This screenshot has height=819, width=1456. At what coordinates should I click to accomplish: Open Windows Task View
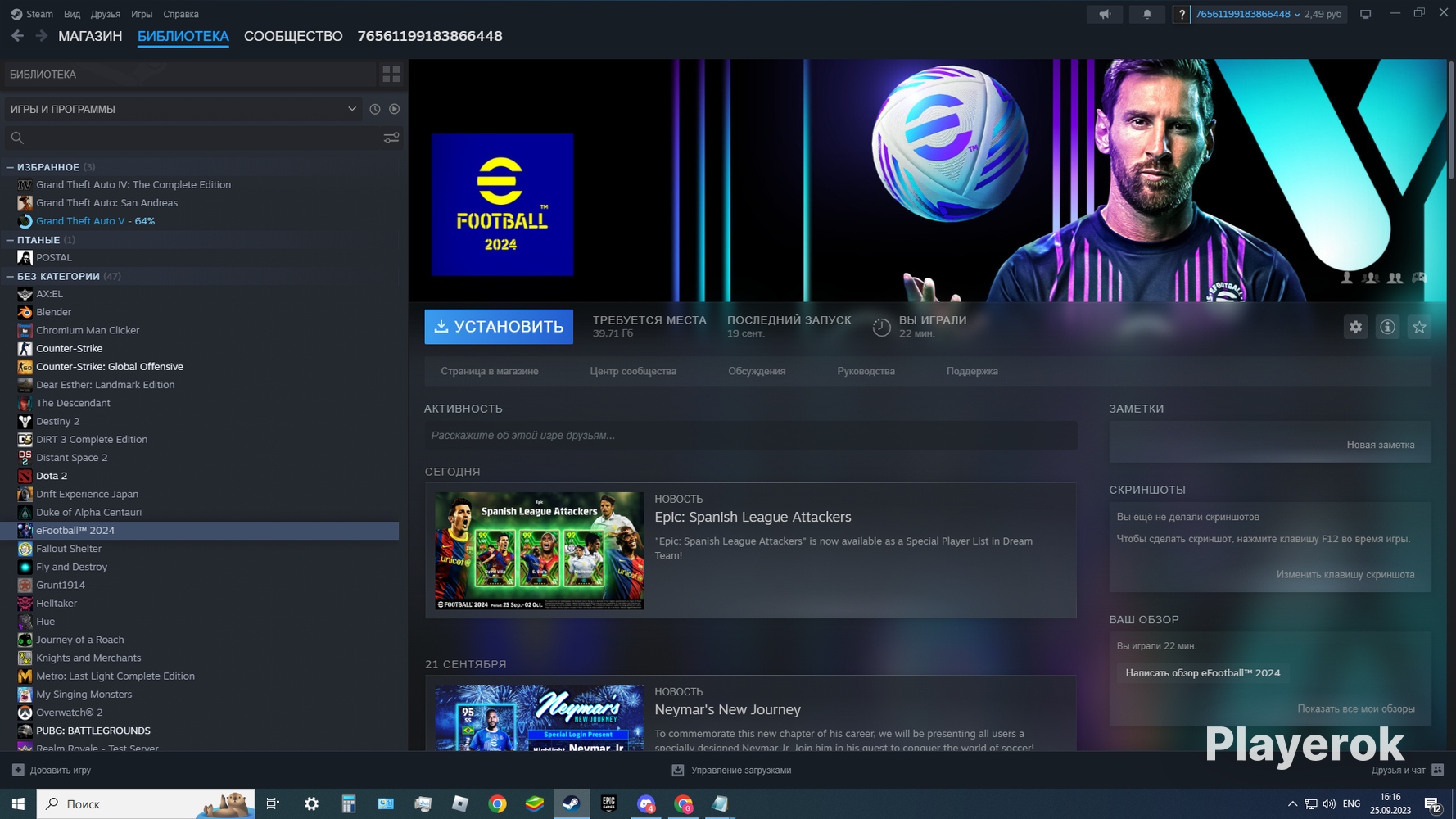coord(274,803)
